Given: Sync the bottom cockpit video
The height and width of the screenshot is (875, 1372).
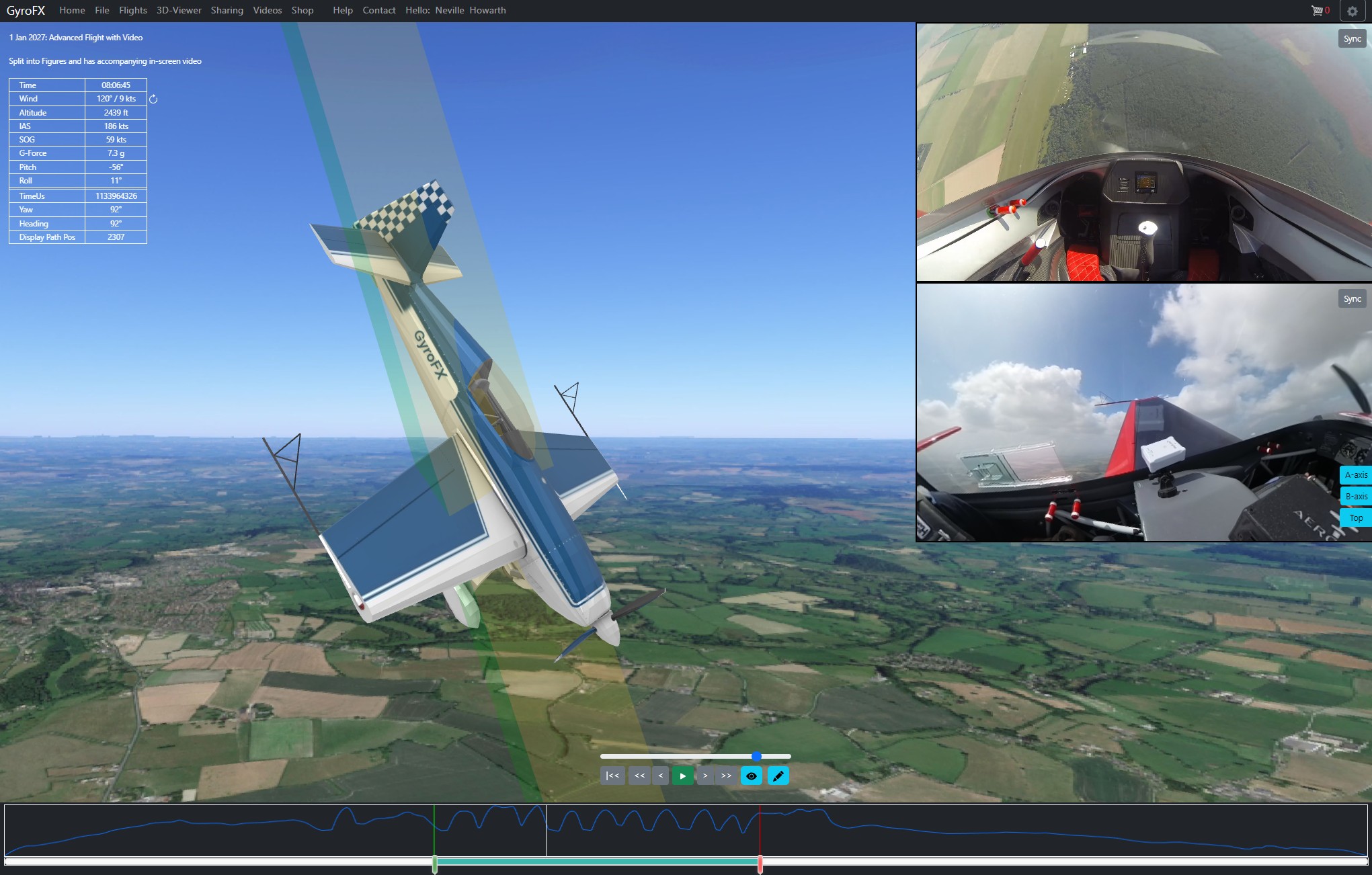Looking at the screenshot, I should (x=1352, y=299).
